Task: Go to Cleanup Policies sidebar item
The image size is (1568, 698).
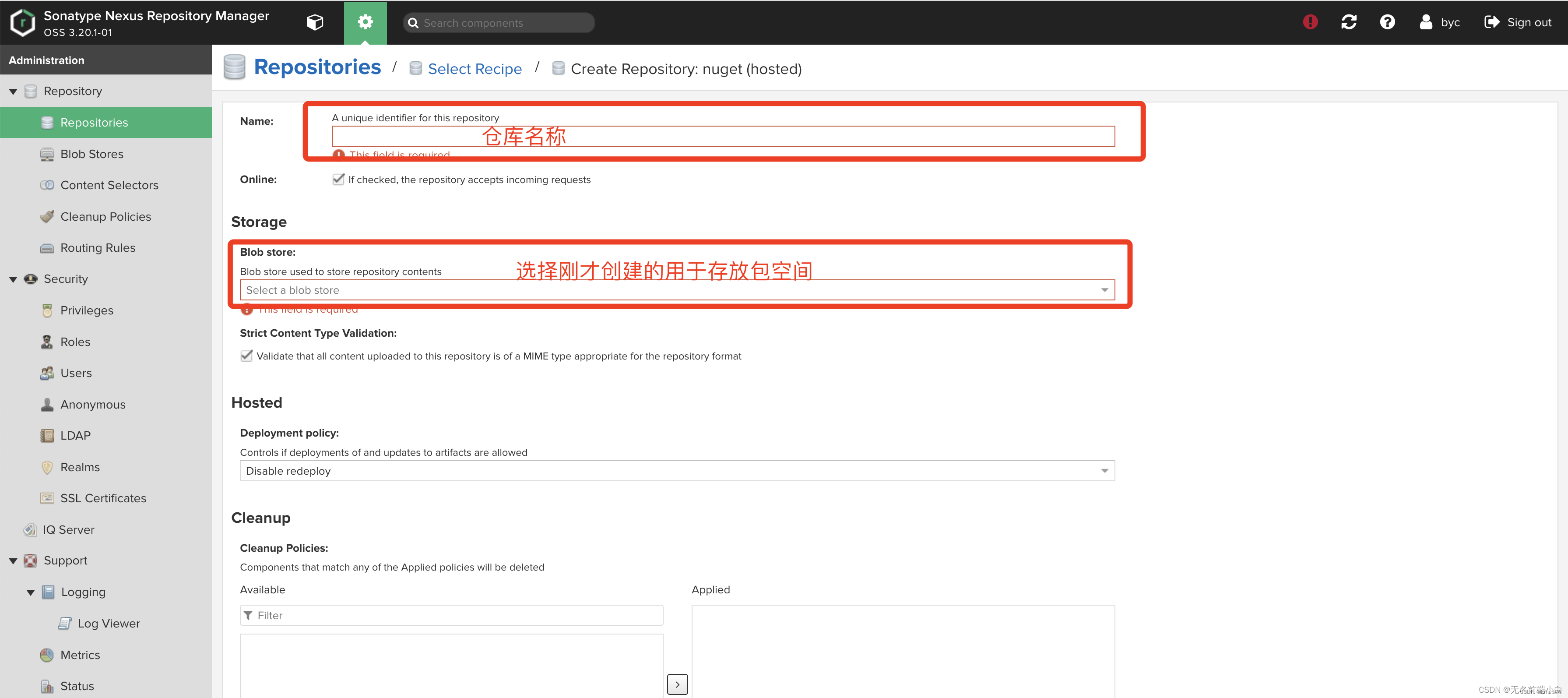Action: click(105, 217)
